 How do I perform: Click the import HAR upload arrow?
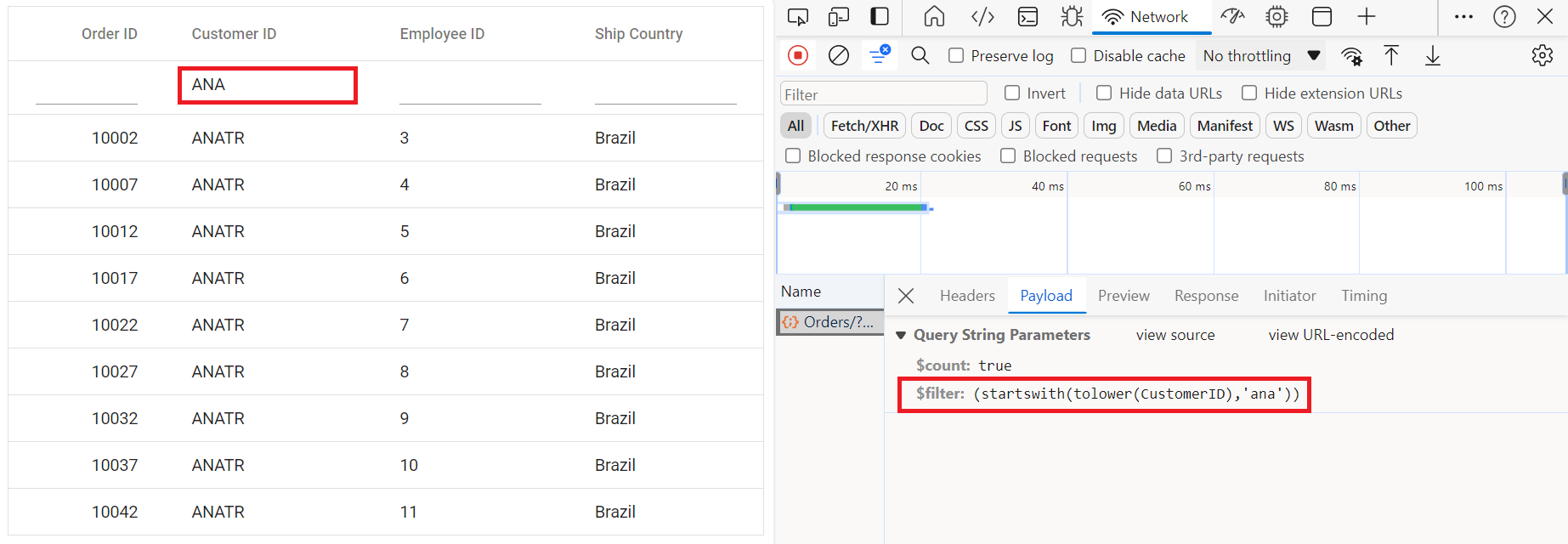click(1391, 55)
